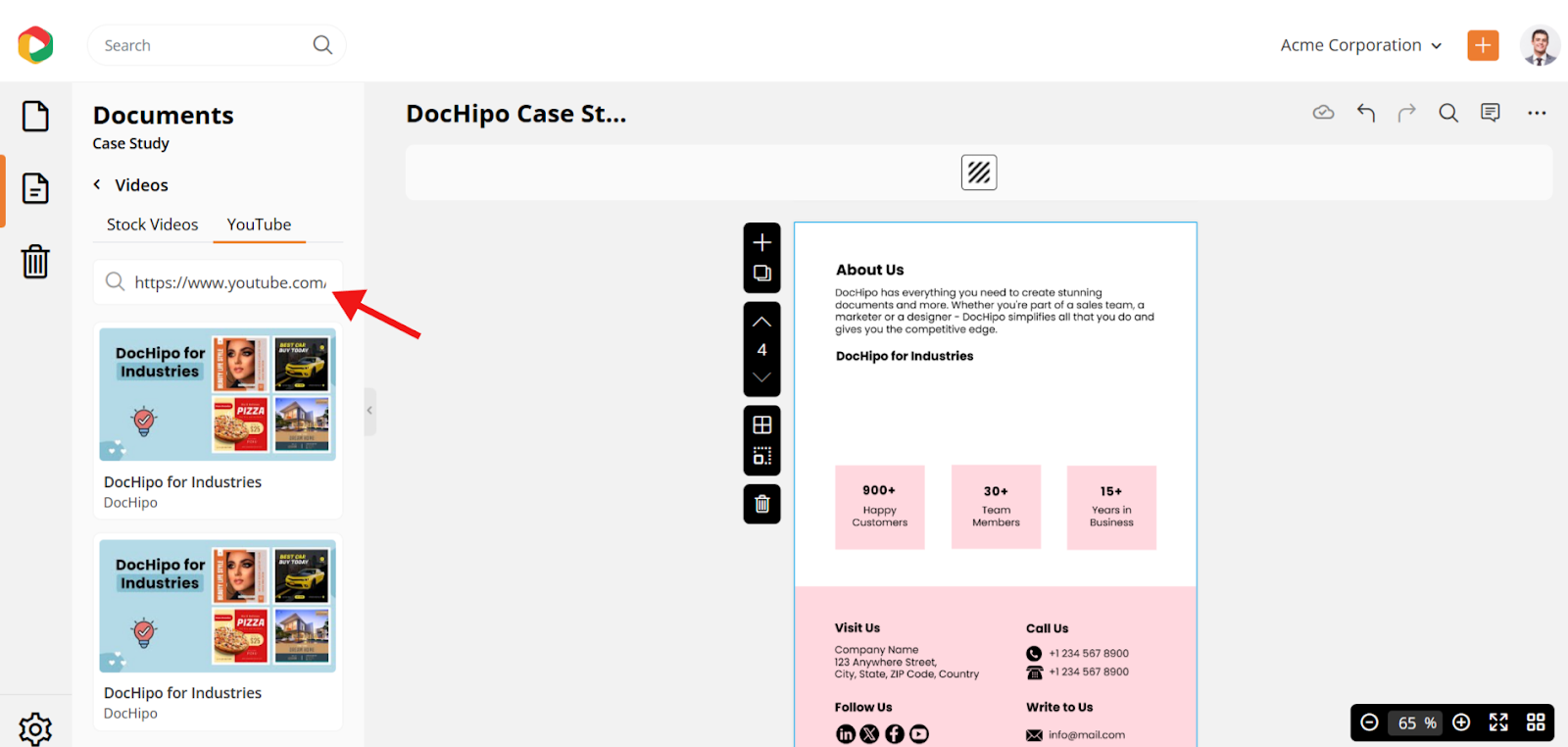Select the 900+ Happy Customers box
The image size is (1568, 747).
pos(880,507)
